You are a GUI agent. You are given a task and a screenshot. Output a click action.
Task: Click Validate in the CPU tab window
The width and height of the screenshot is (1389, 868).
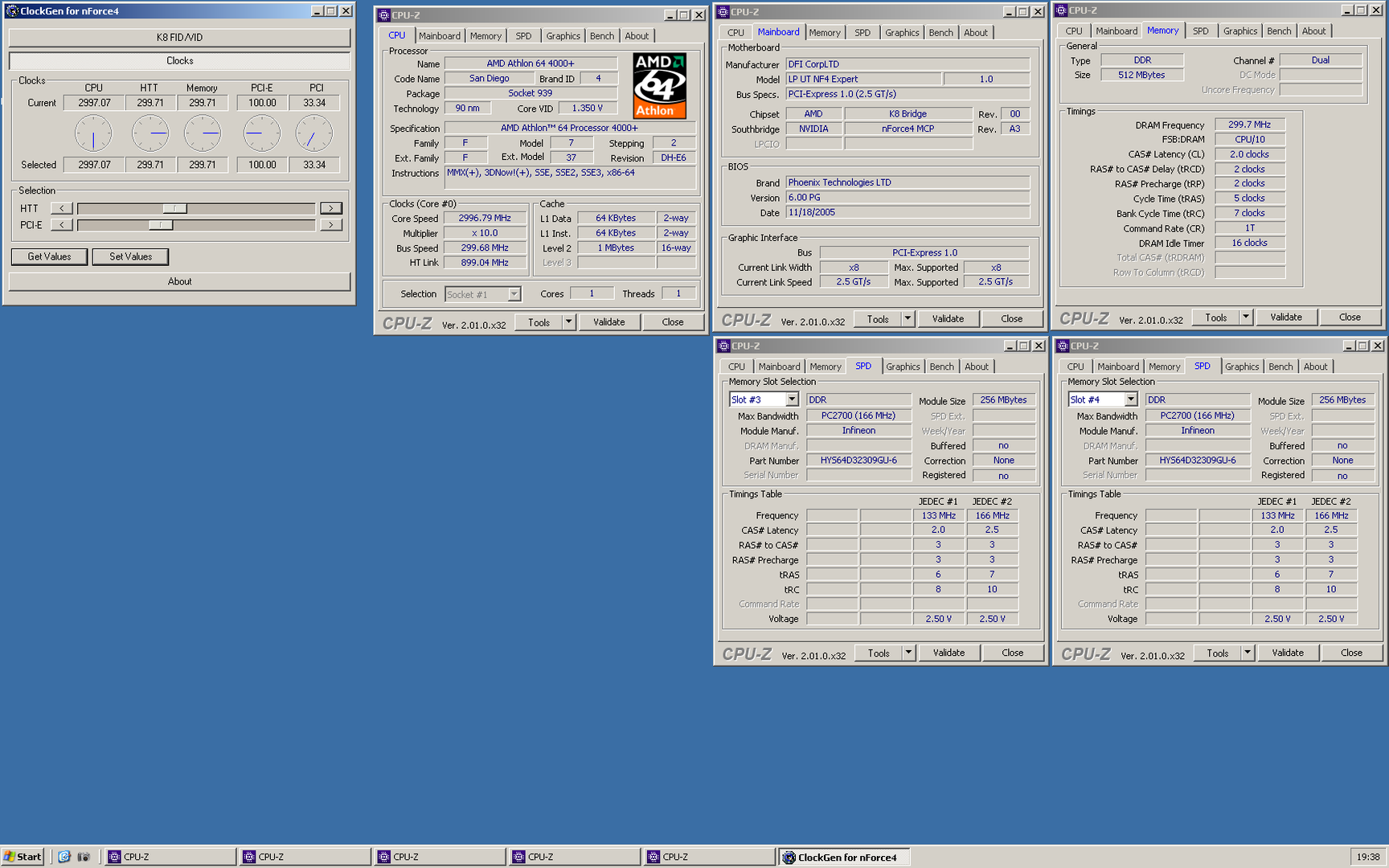[609, 322]
